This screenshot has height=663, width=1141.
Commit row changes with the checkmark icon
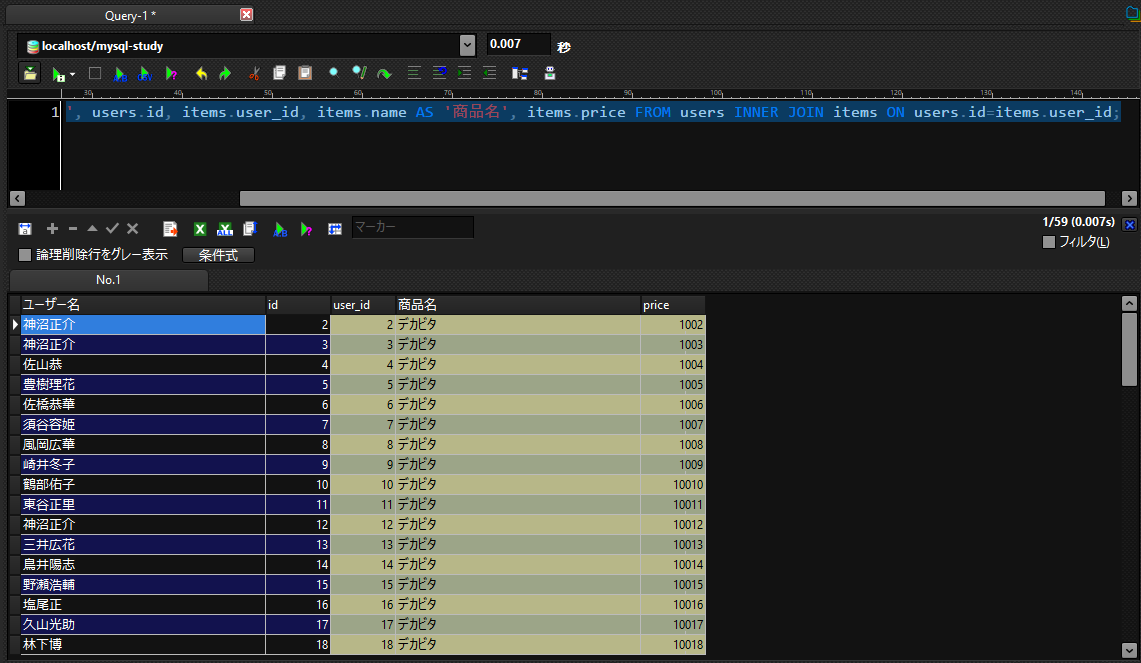(112, 229)
